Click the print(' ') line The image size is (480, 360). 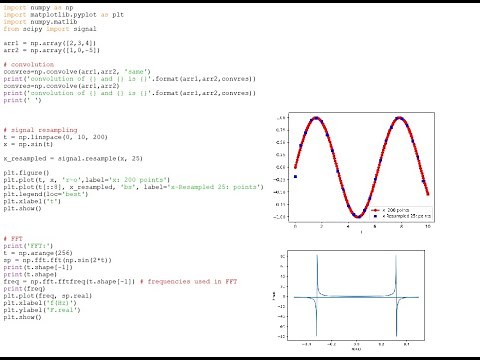[23, 100]
